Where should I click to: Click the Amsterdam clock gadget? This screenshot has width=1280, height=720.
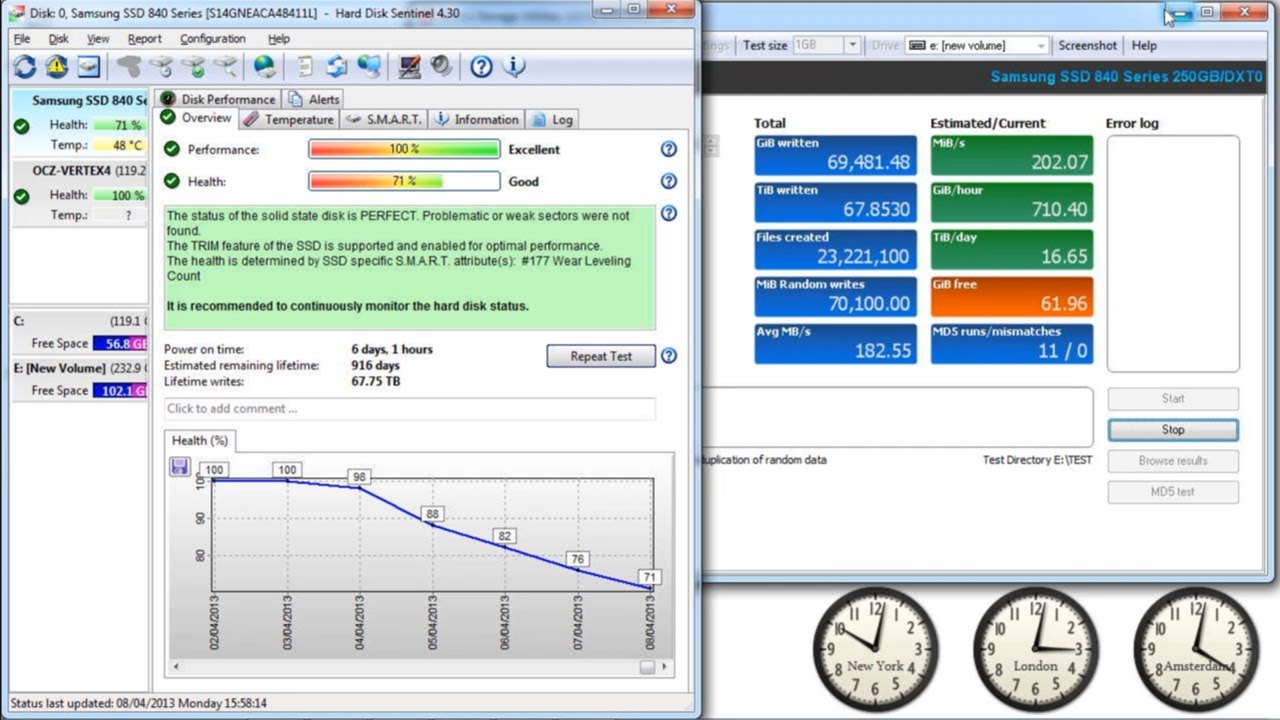coord(1196,650)
